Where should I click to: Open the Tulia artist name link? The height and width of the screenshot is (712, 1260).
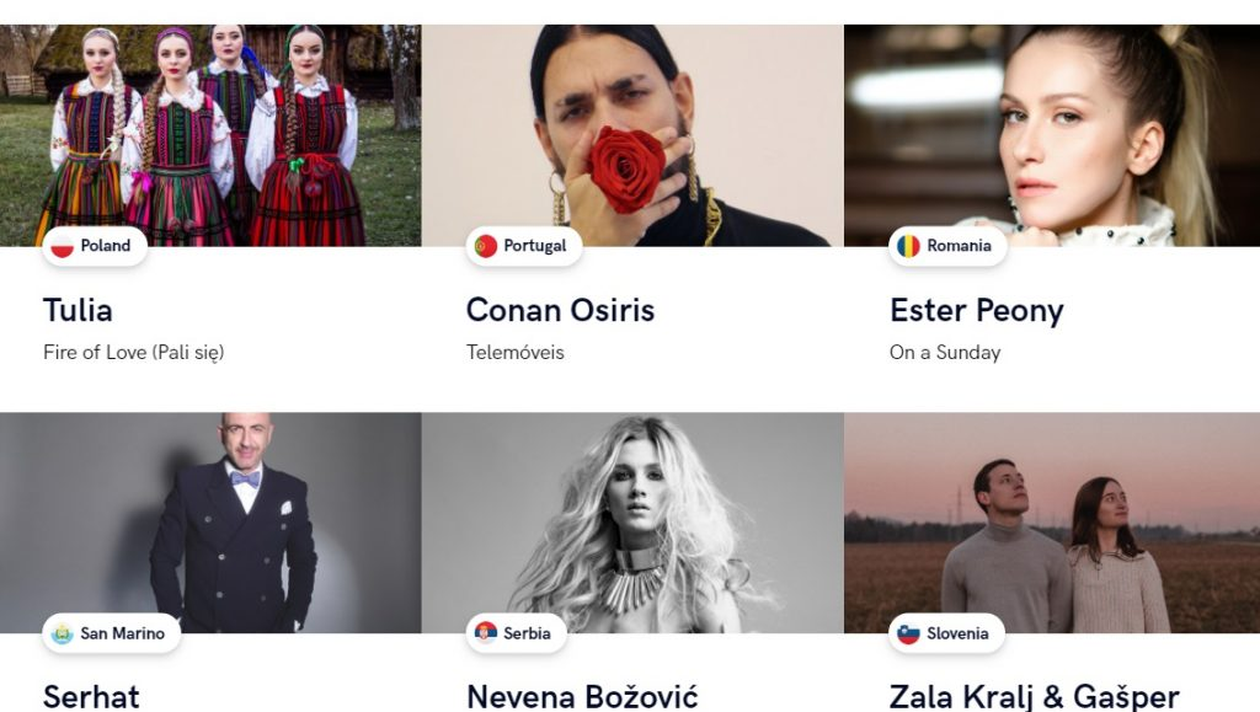tap(78, 310)
